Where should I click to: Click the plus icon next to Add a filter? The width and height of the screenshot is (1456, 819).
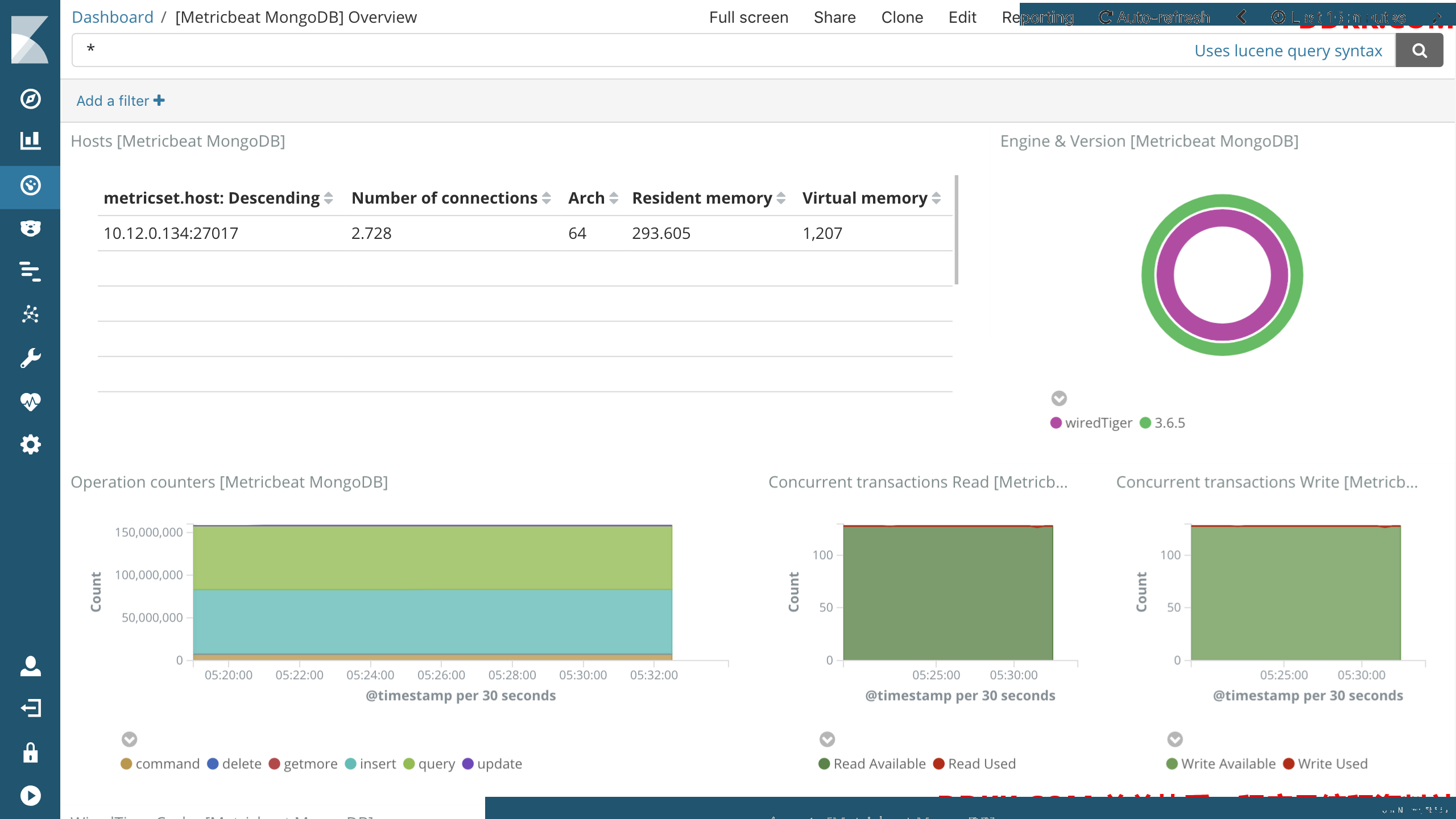(x=159, y=100)
